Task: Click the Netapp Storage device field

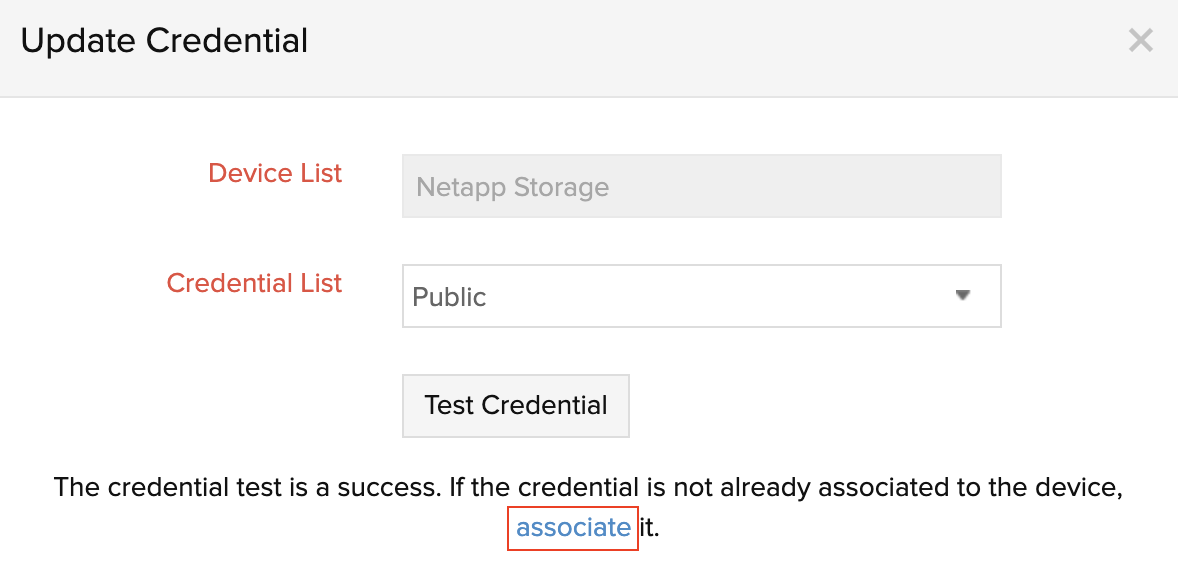Action: [x=700, y=186]
